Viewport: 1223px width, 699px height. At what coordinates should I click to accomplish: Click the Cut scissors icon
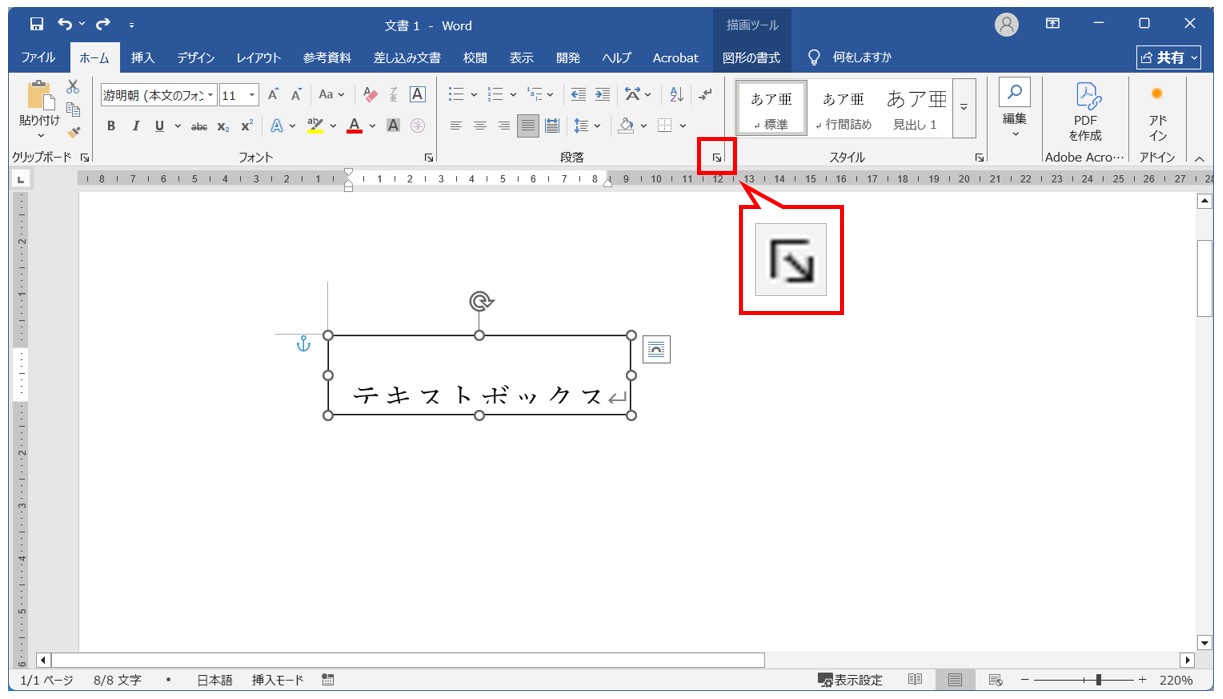tap(73, 88)
